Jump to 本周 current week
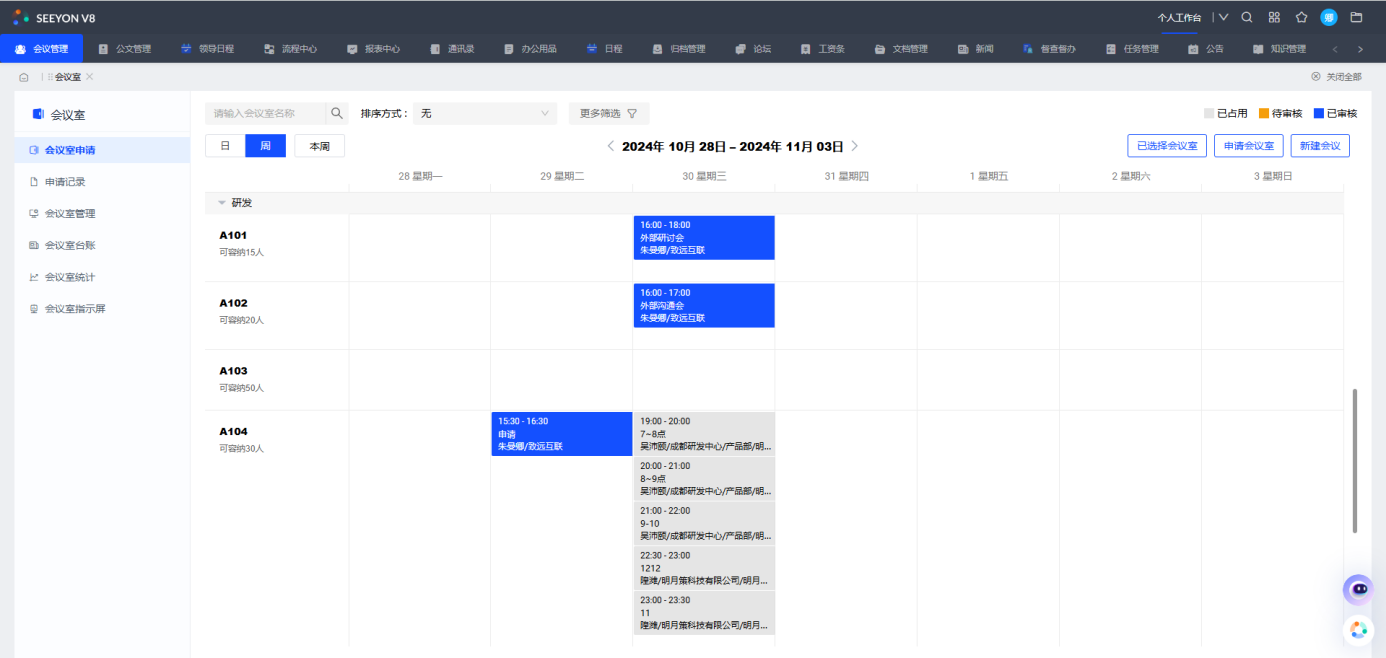Viewport: 1386px width, 658px height. pos(319,146)
